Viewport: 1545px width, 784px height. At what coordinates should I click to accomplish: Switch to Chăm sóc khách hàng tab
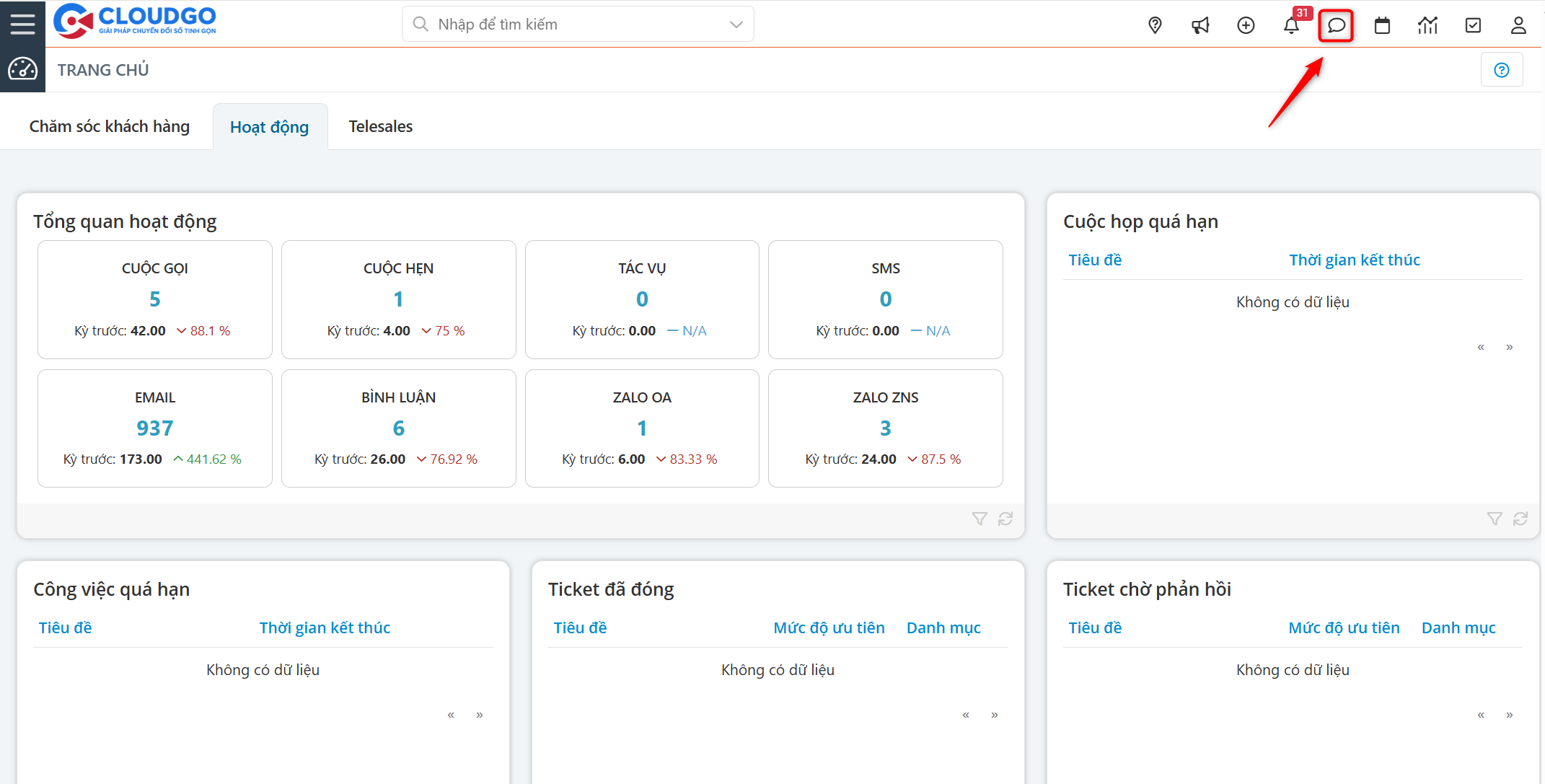tap(110, 127)
